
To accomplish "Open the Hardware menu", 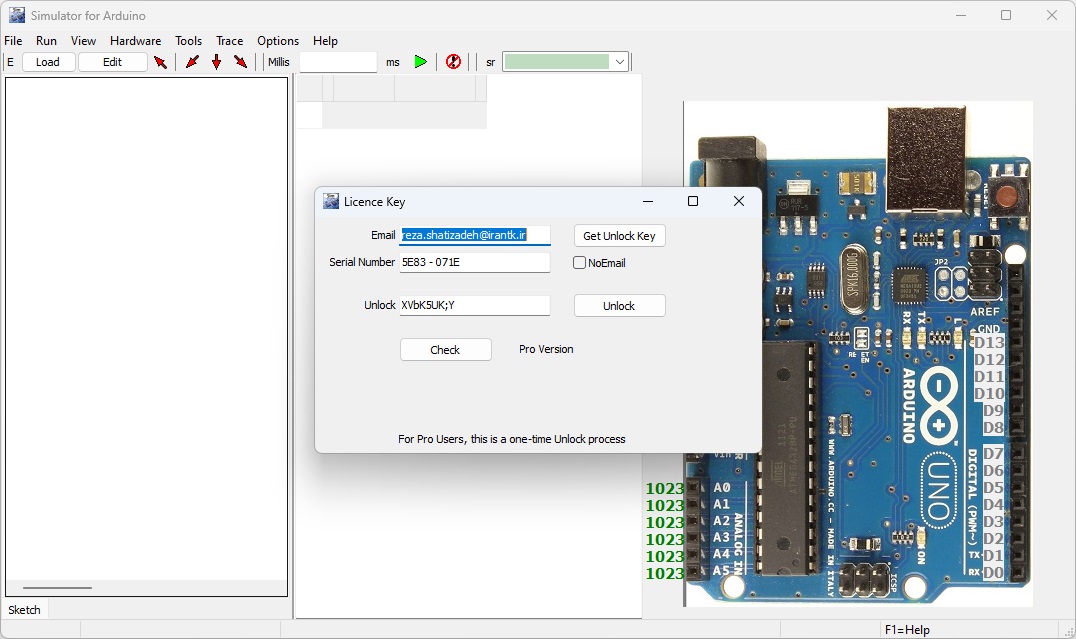I will (135, 40).
